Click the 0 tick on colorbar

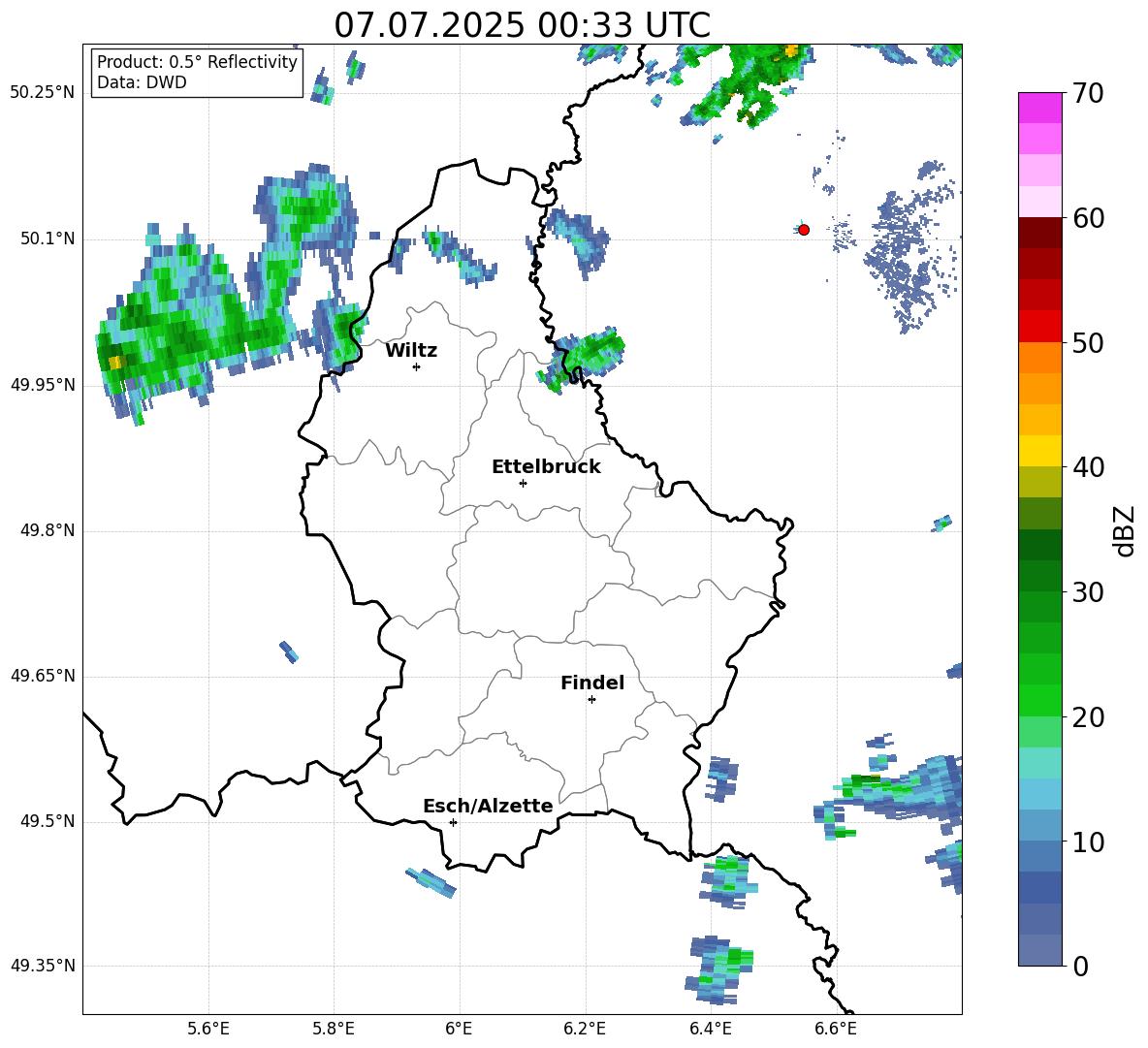(x=1080, y=966)
